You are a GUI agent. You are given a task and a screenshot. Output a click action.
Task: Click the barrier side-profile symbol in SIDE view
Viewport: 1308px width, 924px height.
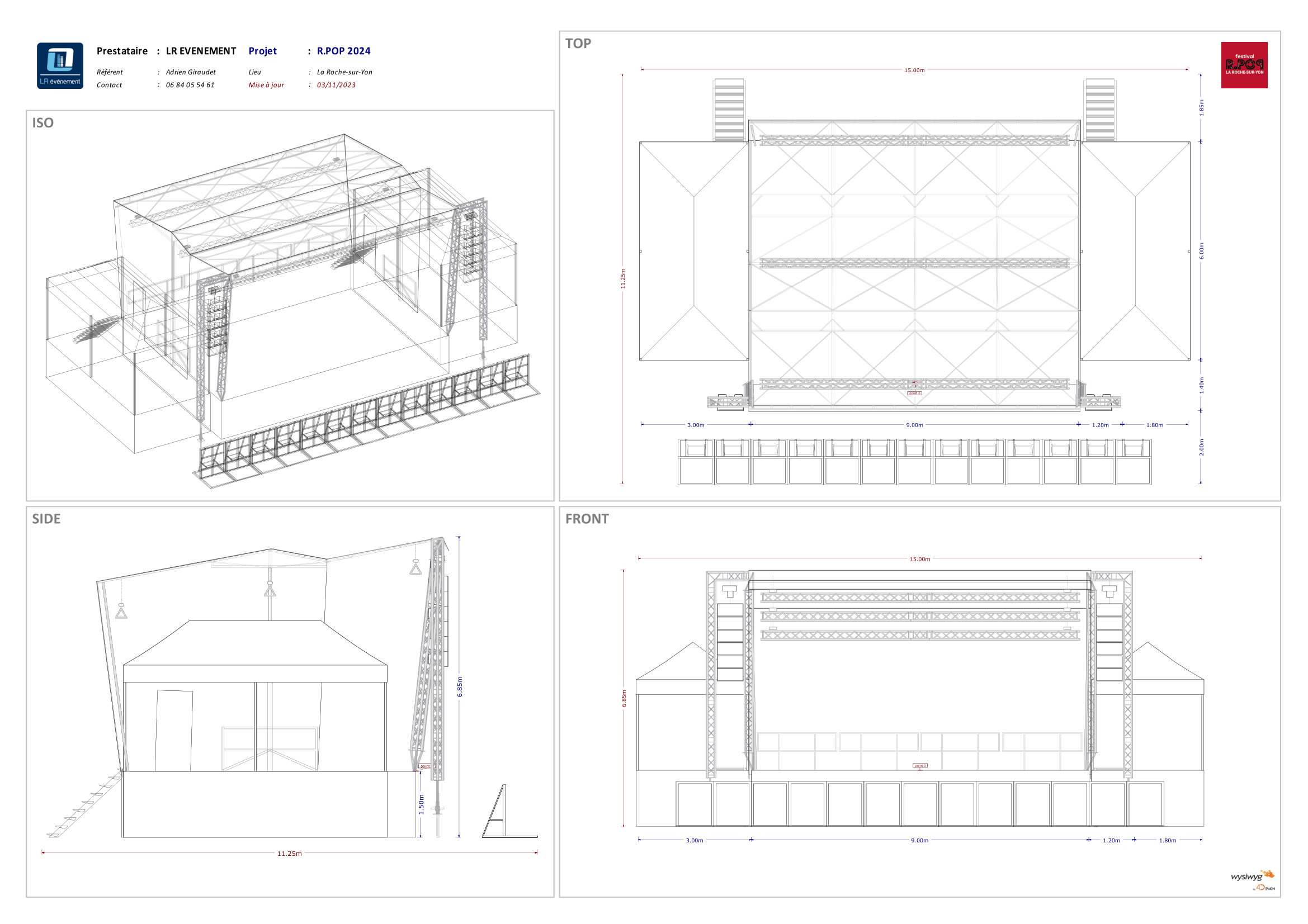(505, 812)
